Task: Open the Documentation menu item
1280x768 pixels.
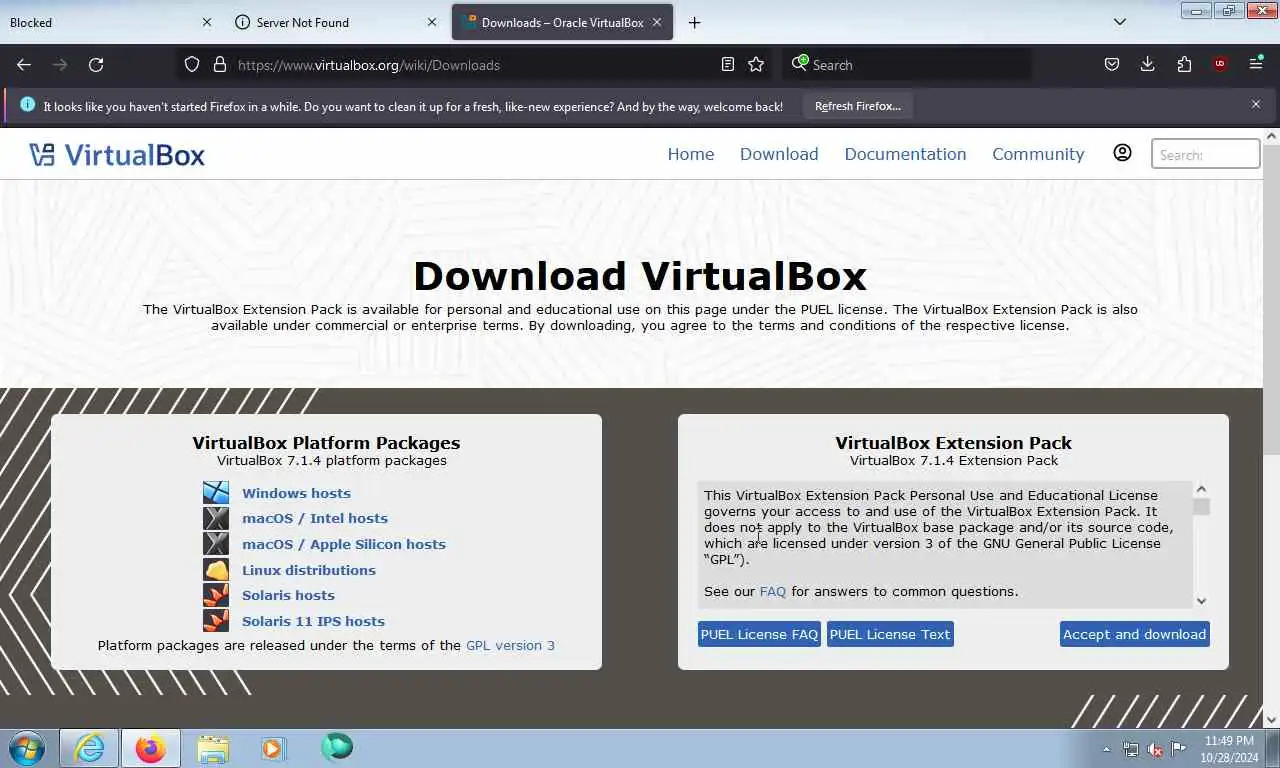Action: 905,154
